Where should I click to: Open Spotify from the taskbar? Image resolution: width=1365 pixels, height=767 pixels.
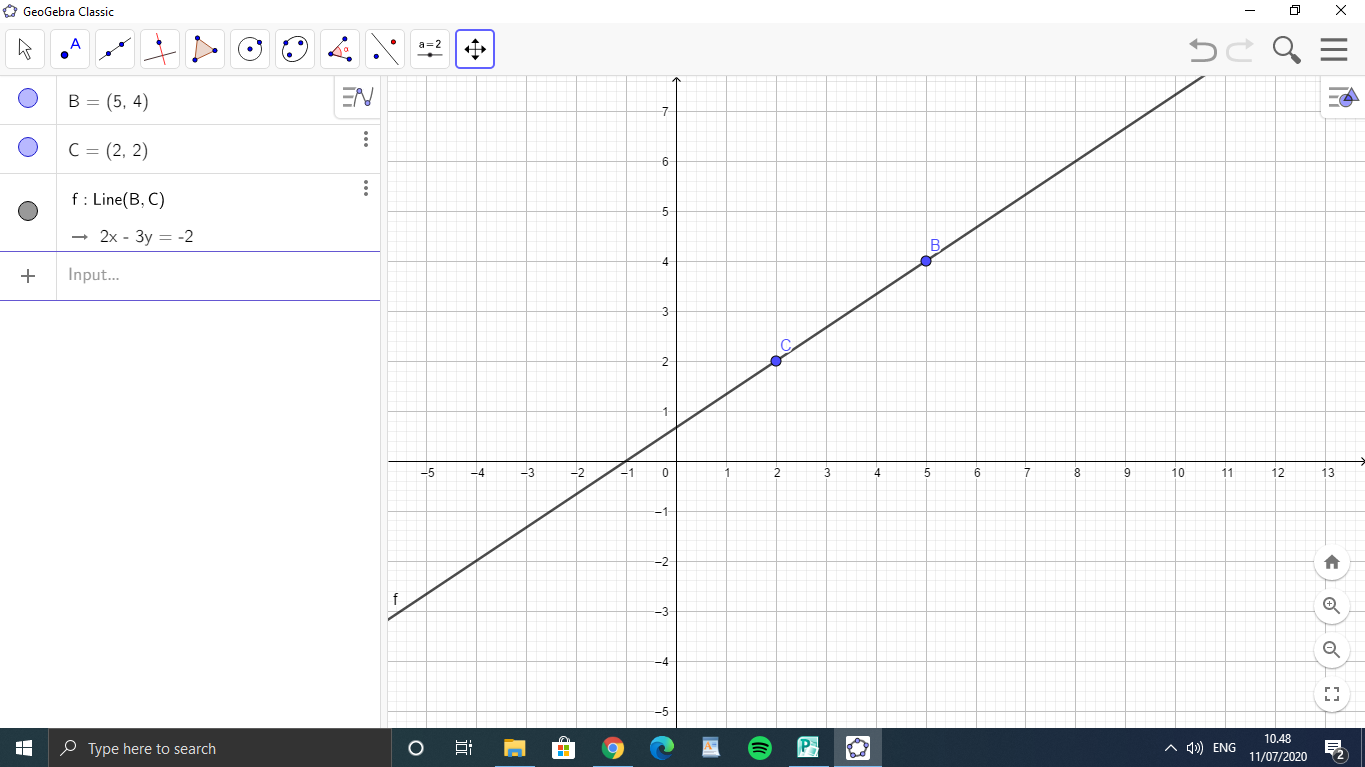coord(759,748)
